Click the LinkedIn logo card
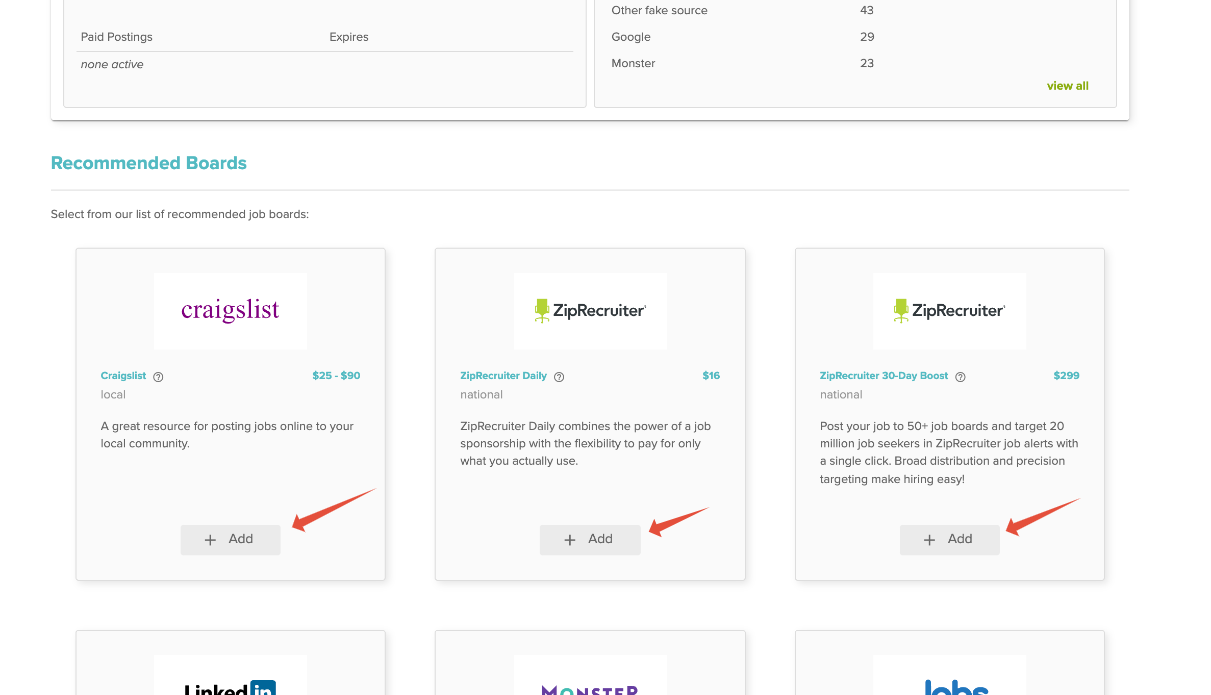This screenshot has height=695, width=1211. 230,675
